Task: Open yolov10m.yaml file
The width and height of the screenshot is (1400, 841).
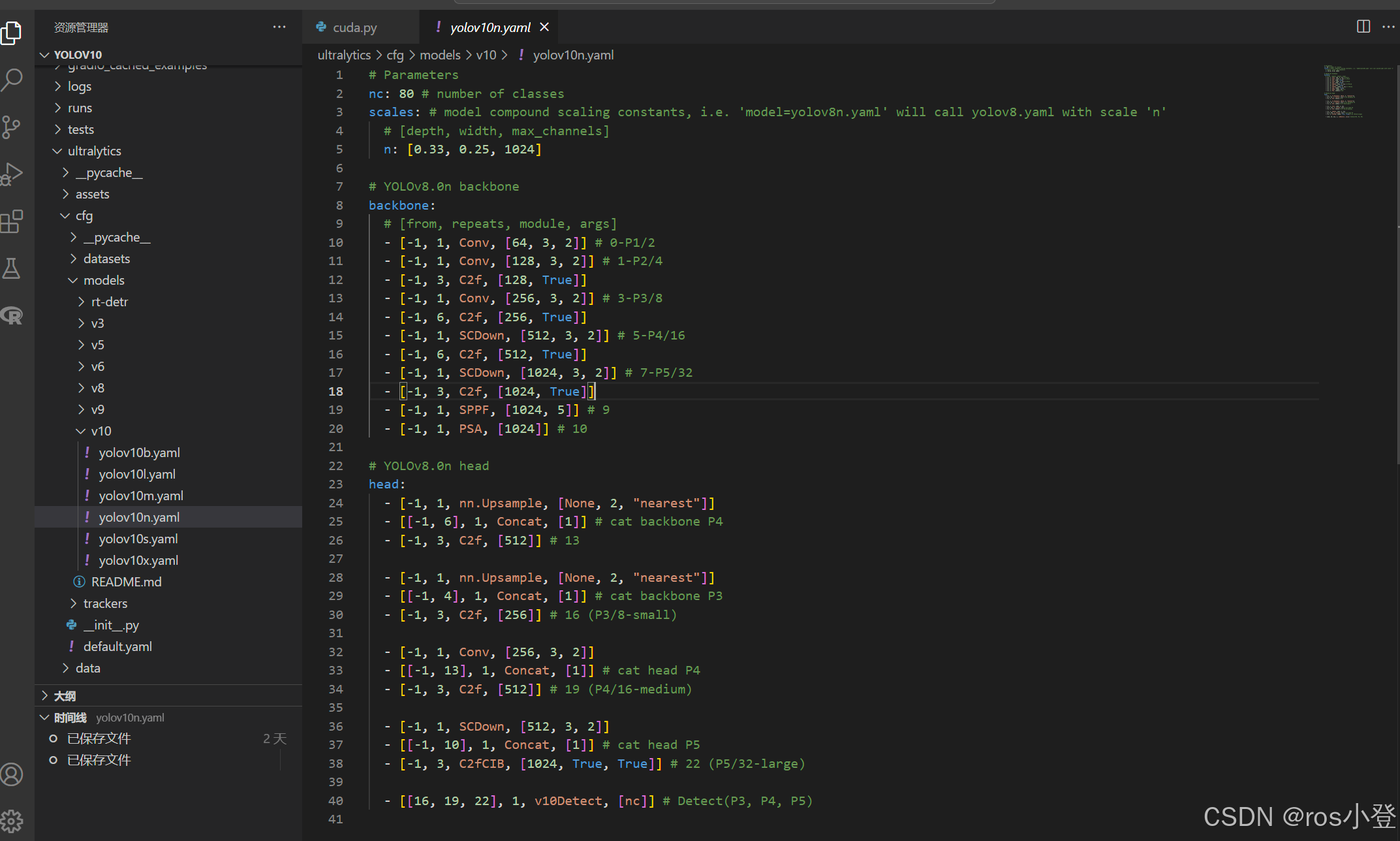Action: click(x=168, y=496)
